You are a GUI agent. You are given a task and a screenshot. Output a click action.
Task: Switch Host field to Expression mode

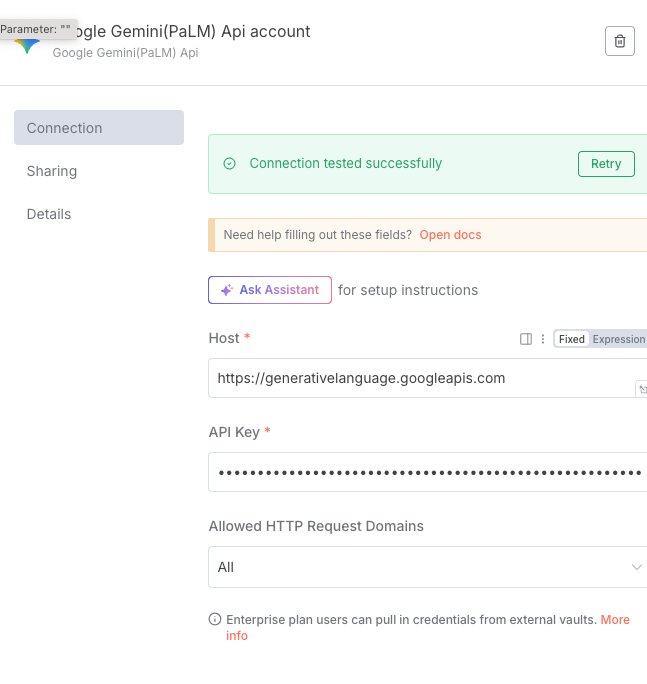coord(619,339)
